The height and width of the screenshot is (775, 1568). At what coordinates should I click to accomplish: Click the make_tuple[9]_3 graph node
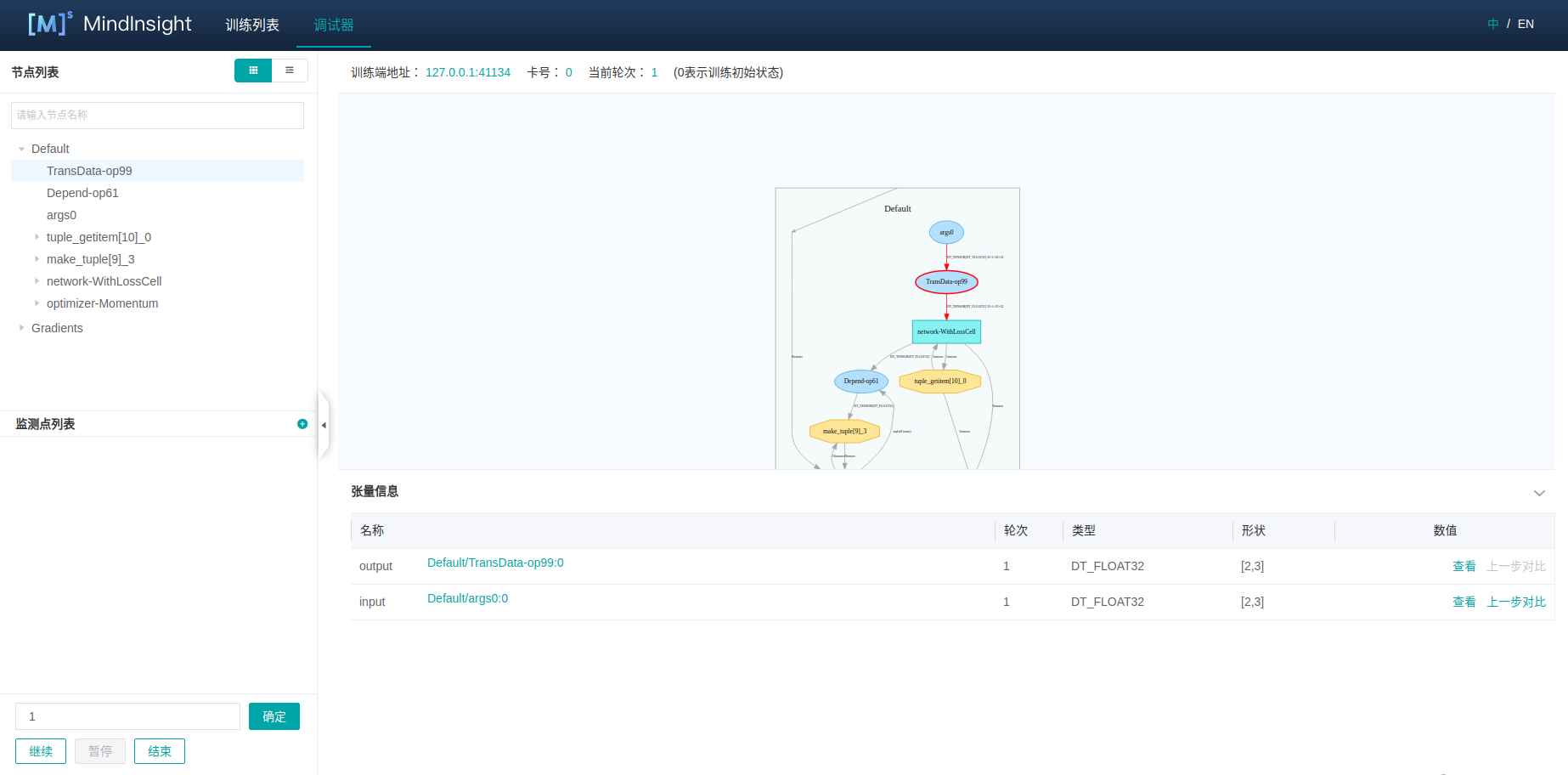[844, 432]
